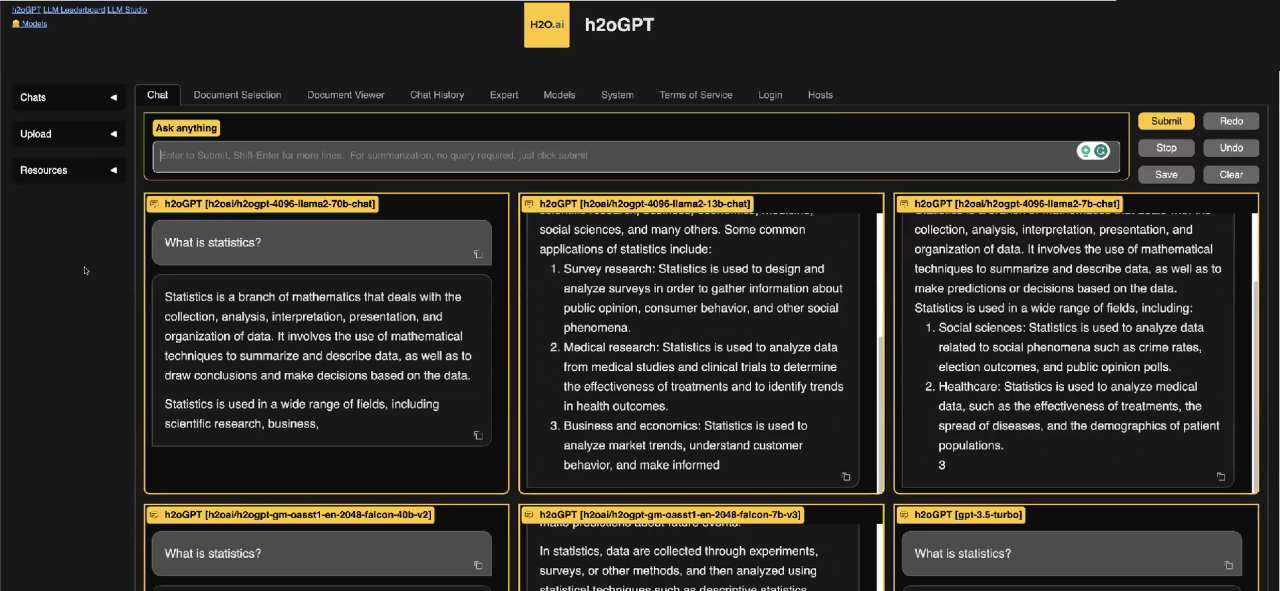This screenshot has height=591, width=1280.
Task: Click the retry icon next to the lightbulb
Action: pyautogui.click(x=1100, y=150)
